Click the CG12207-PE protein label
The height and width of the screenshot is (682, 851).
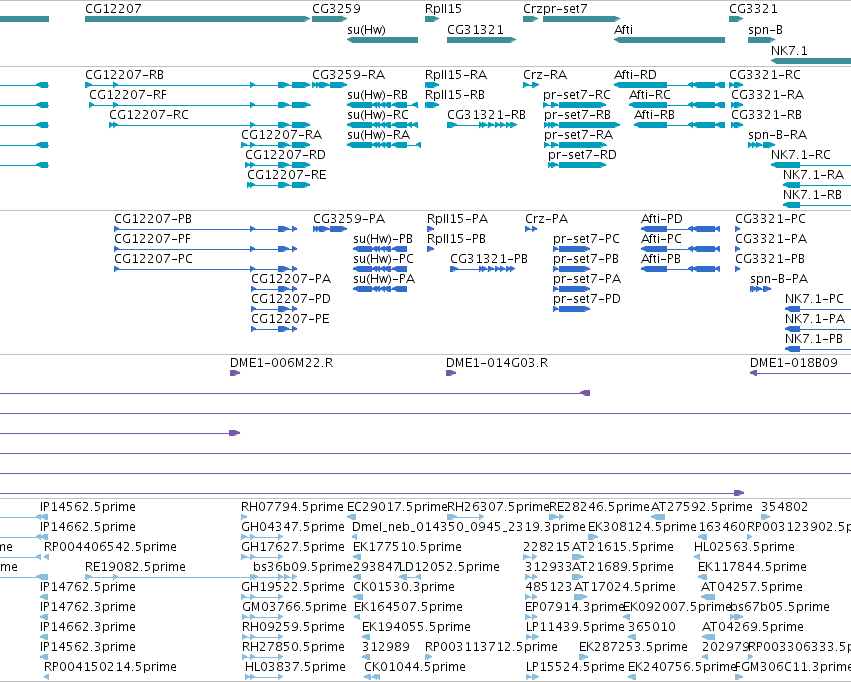pyautogui.click(x=290, y=318)
